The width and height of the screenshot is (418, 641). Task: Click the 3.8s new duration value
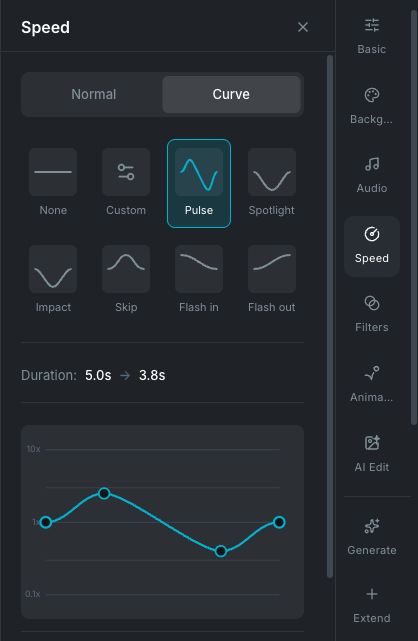(x=152, y=375)
